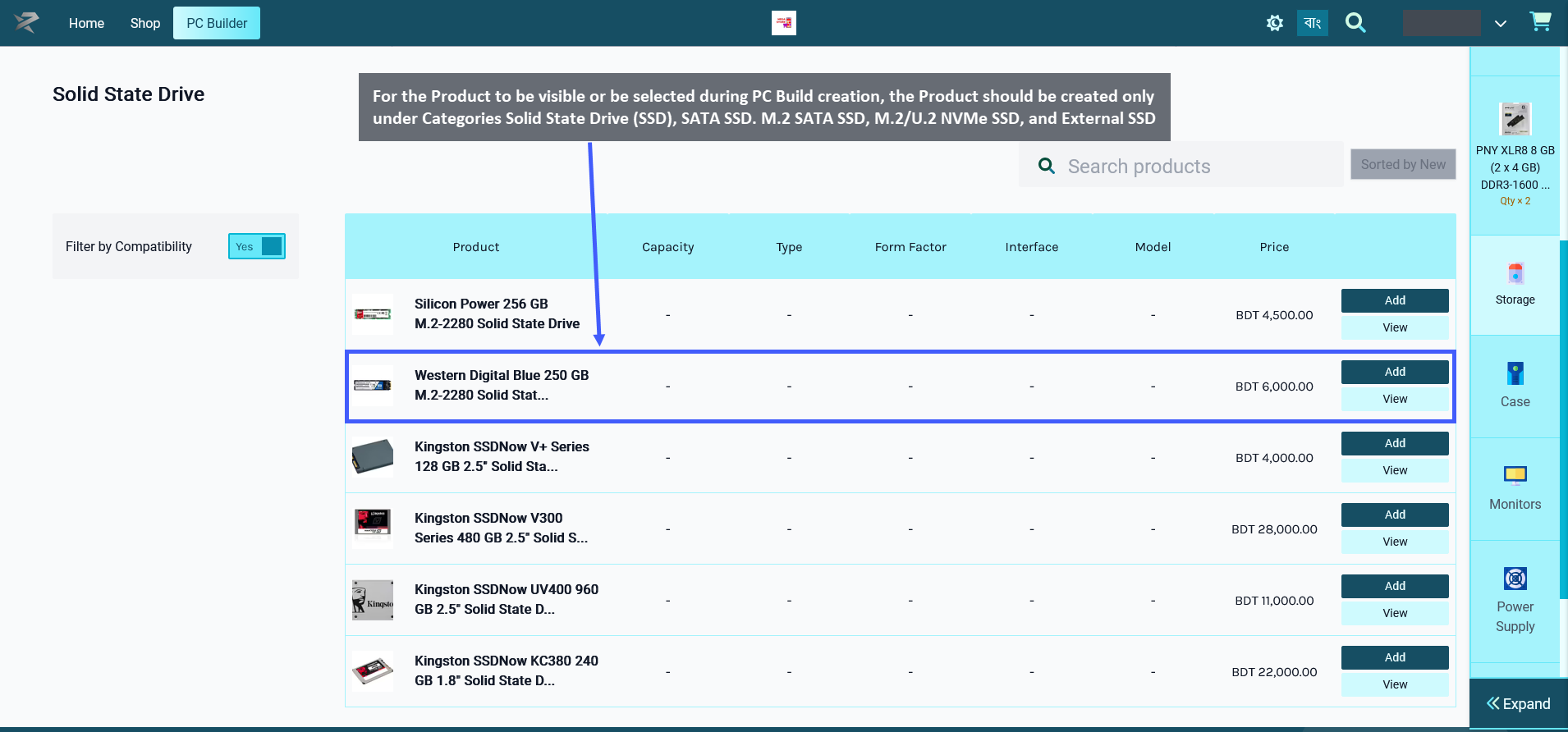
Task: Open the PC Builder tab
Action: click(x=217, y=23)
